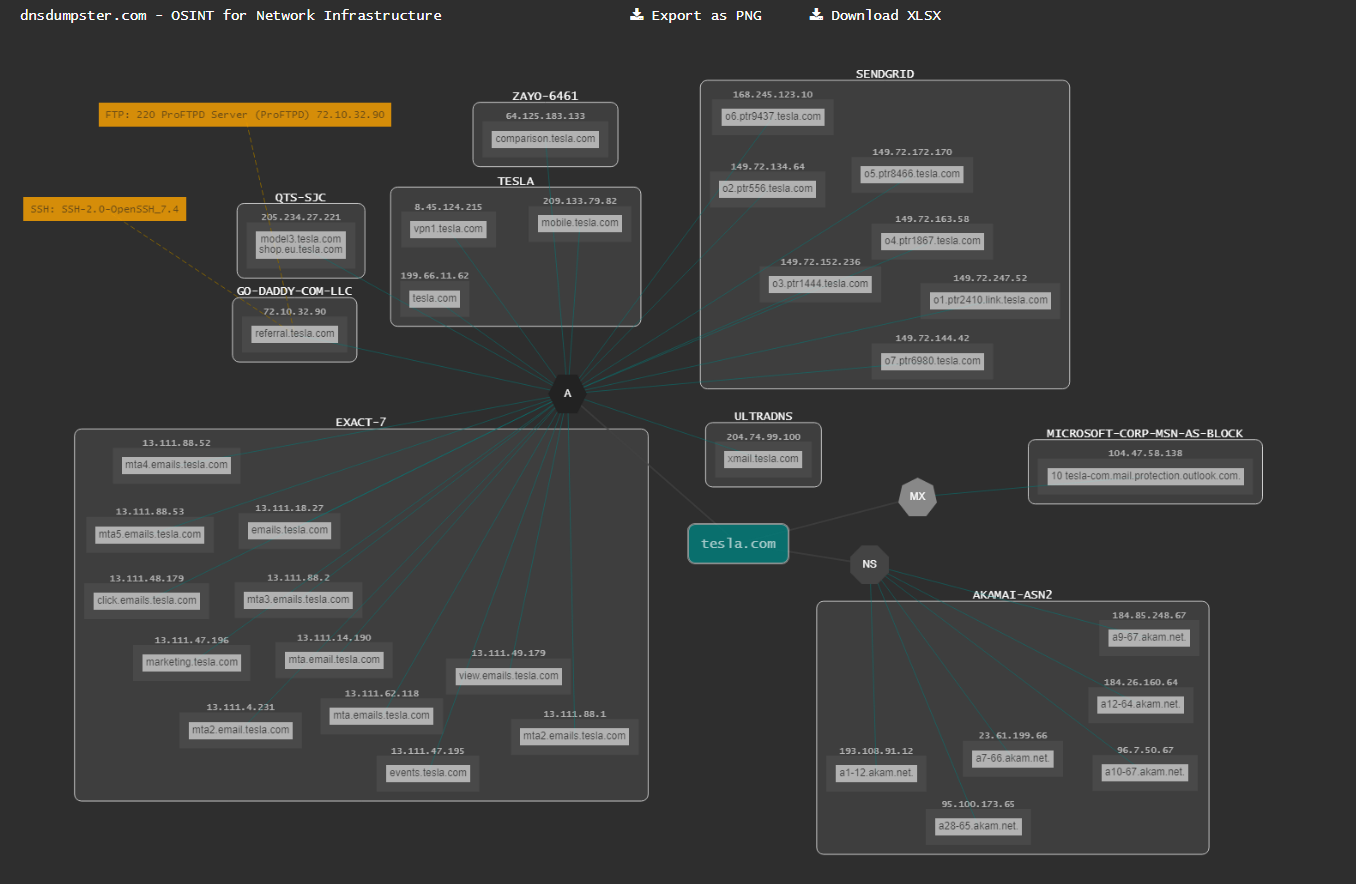This screenshot has width=1356, height=884.
Task: Click the referral.tesla.com host node
Action: [294, 334]
